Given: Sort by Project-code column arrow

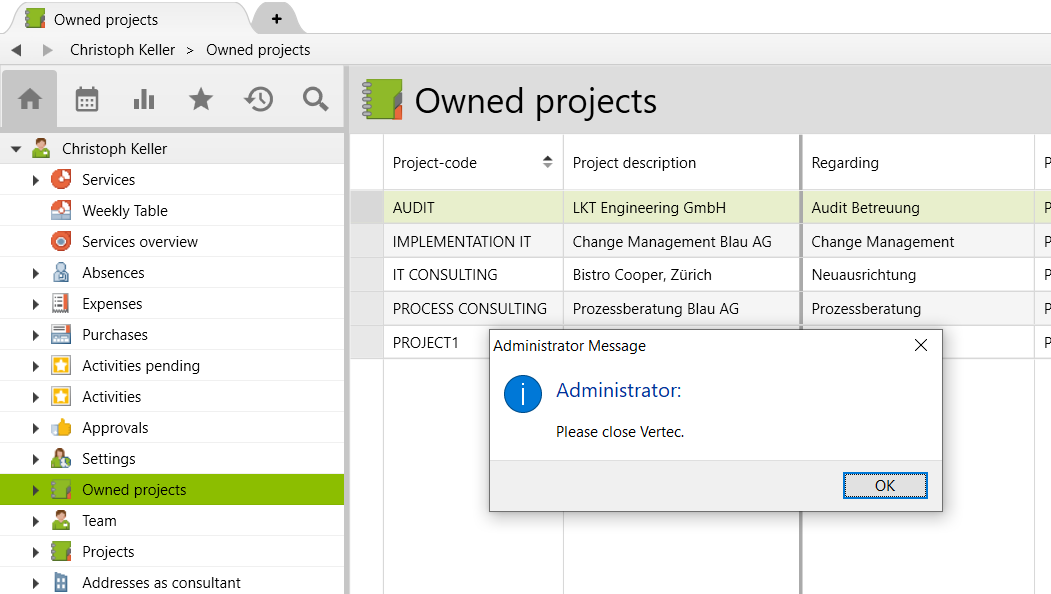Looking at the screenshot, I should [547, 162].
